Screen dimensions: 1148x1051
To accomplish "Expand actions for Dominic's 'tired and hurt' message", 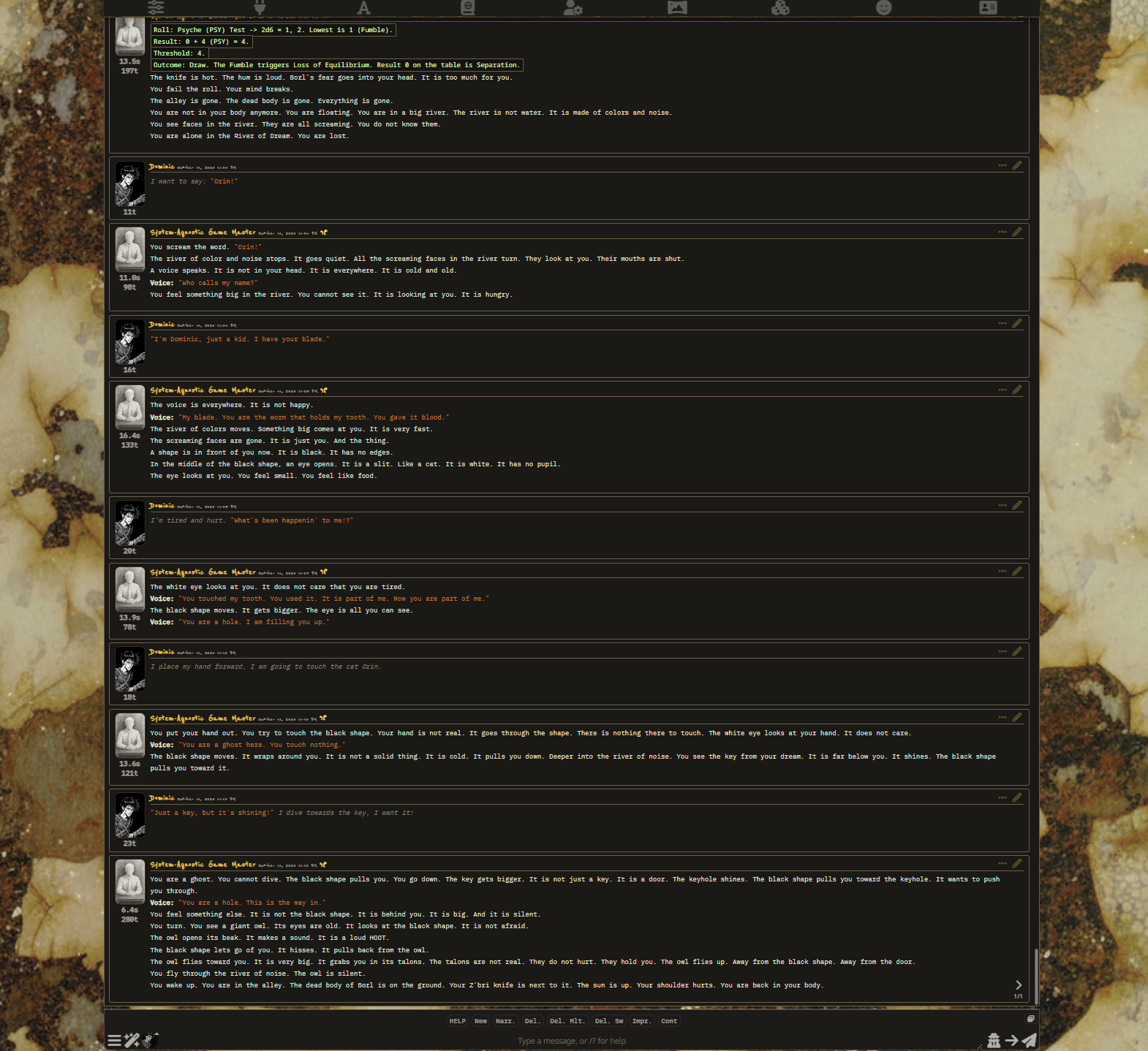I will (x=1002, y=505).
